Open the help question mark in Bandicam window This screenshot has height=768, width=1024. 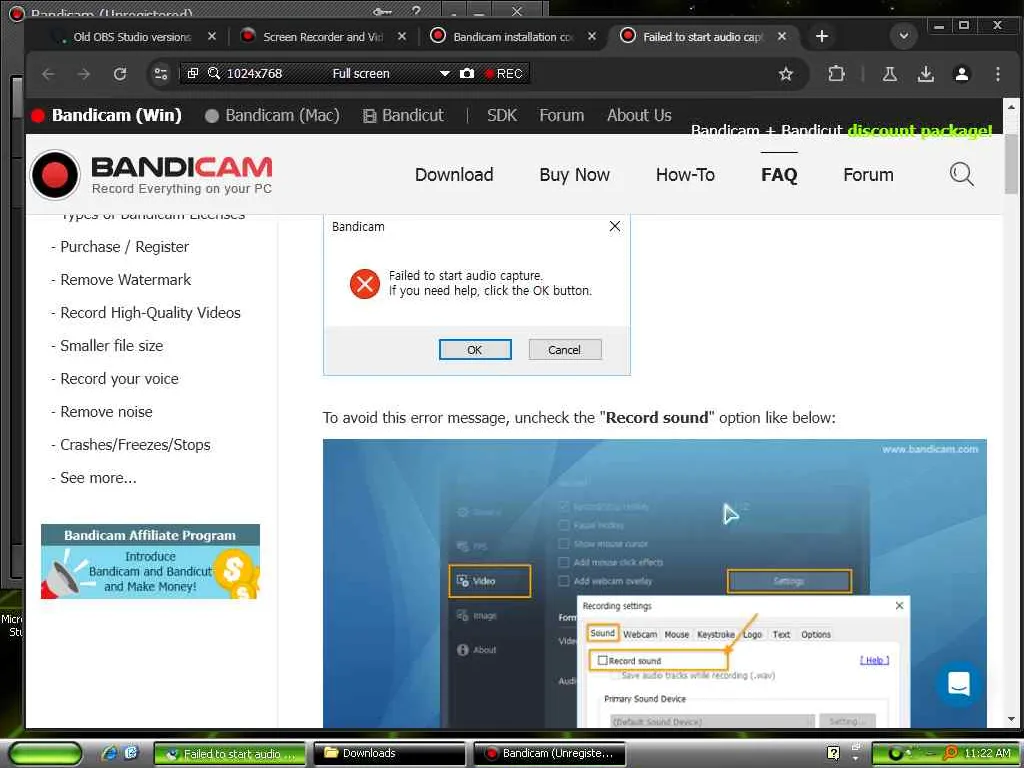pyautogui.click(x=416, y=11)
